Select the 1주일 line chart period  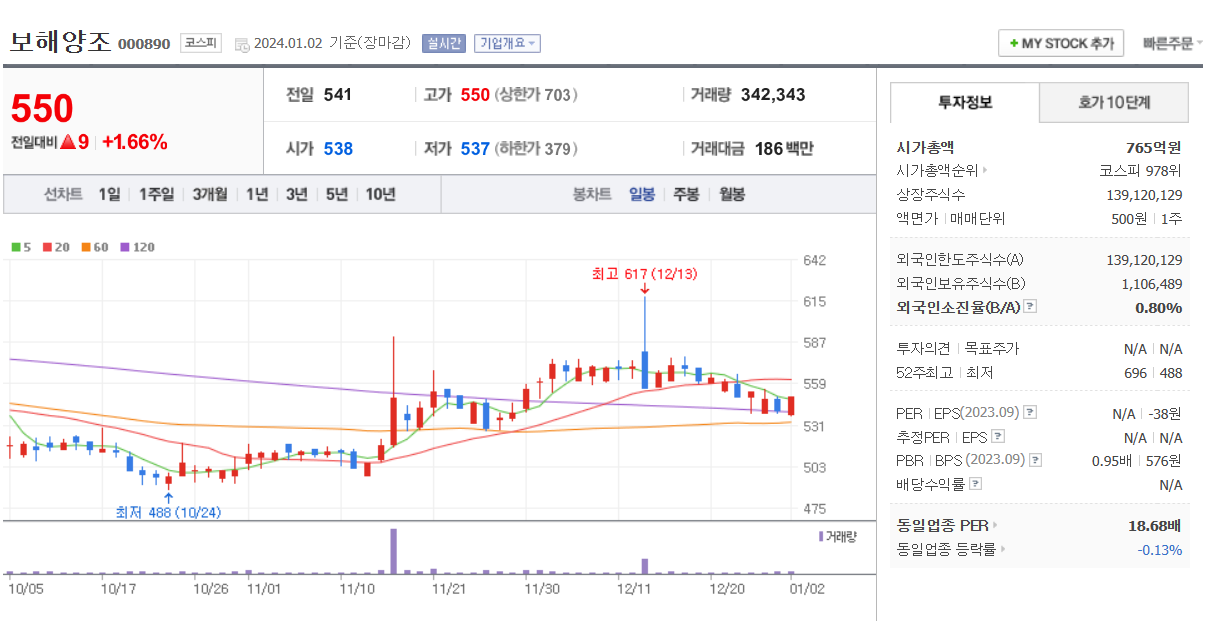pyautogui.click(x=157, y=195)
